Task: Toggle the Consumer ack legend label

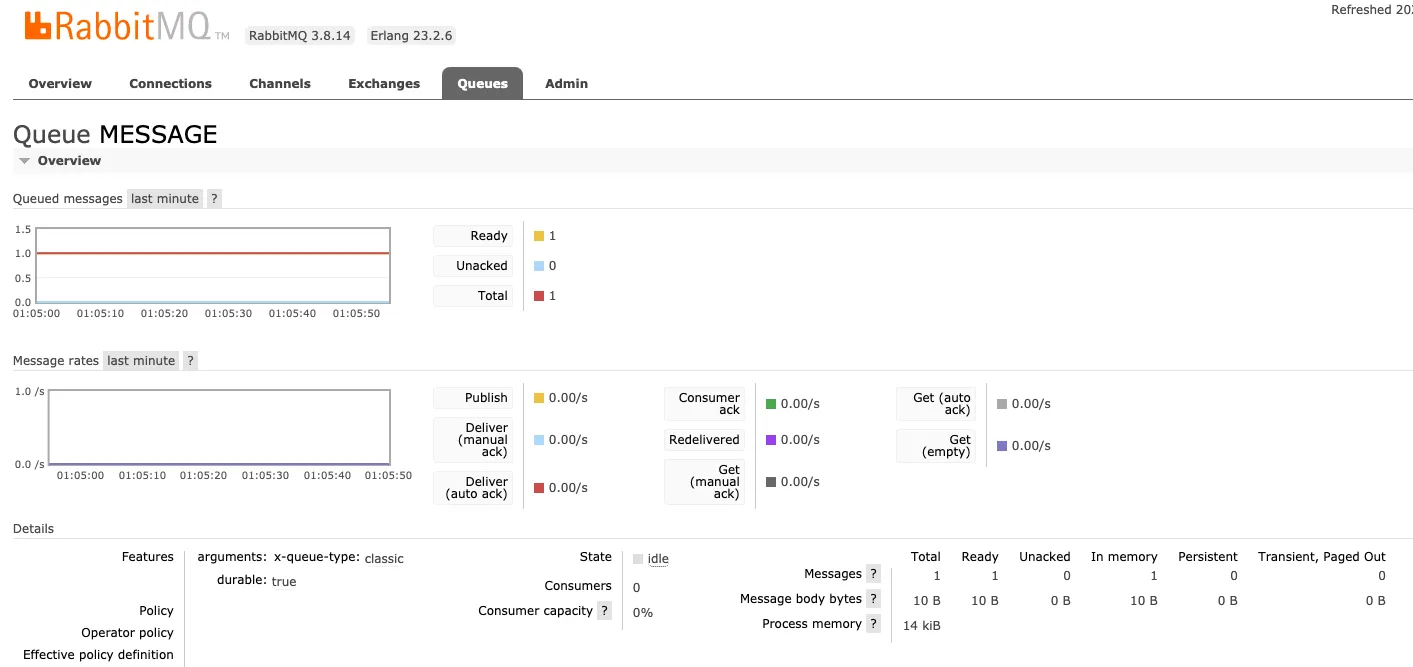Action: point(705,404)
